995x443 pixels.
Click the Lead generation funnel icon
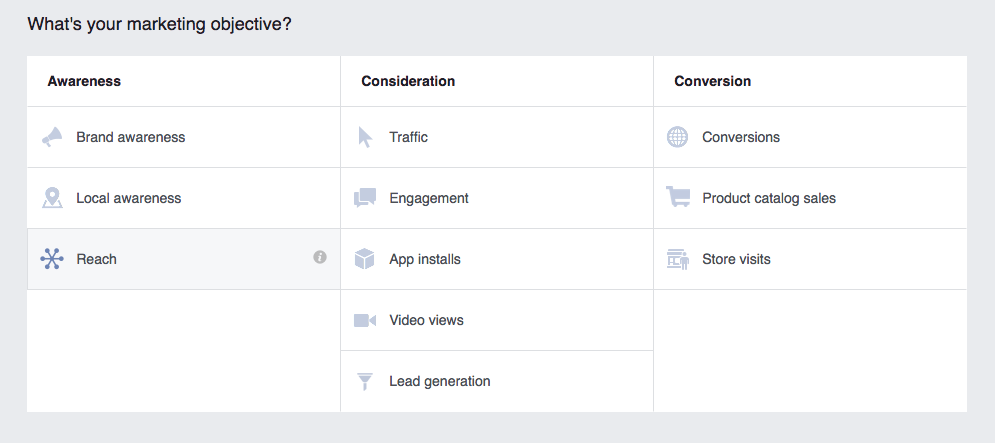[x=365, y=381]
